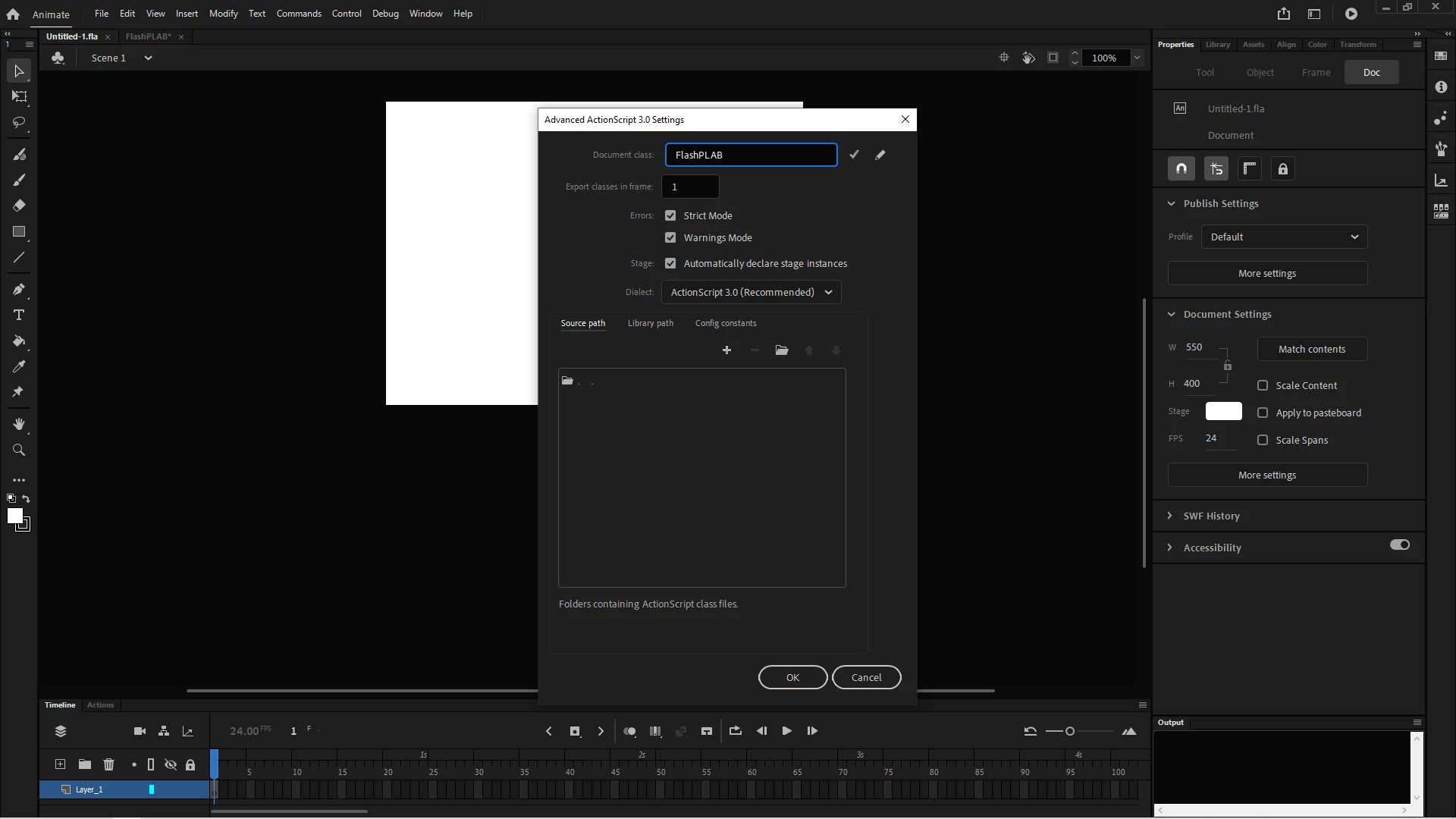Screen dimensions: 1456x819
Task: Switch to the Library path tab
Action: [x=650, y=323]
